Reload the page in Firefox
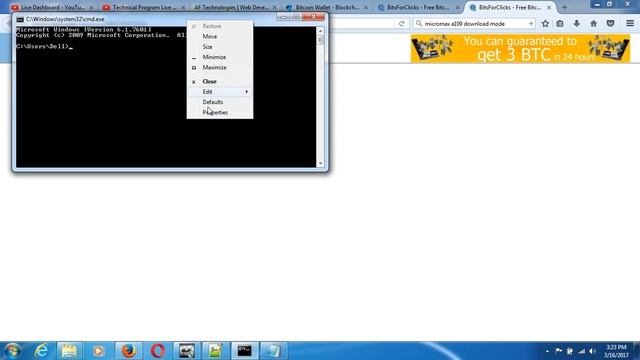640x360 pixels. click(x=402, y=24)
